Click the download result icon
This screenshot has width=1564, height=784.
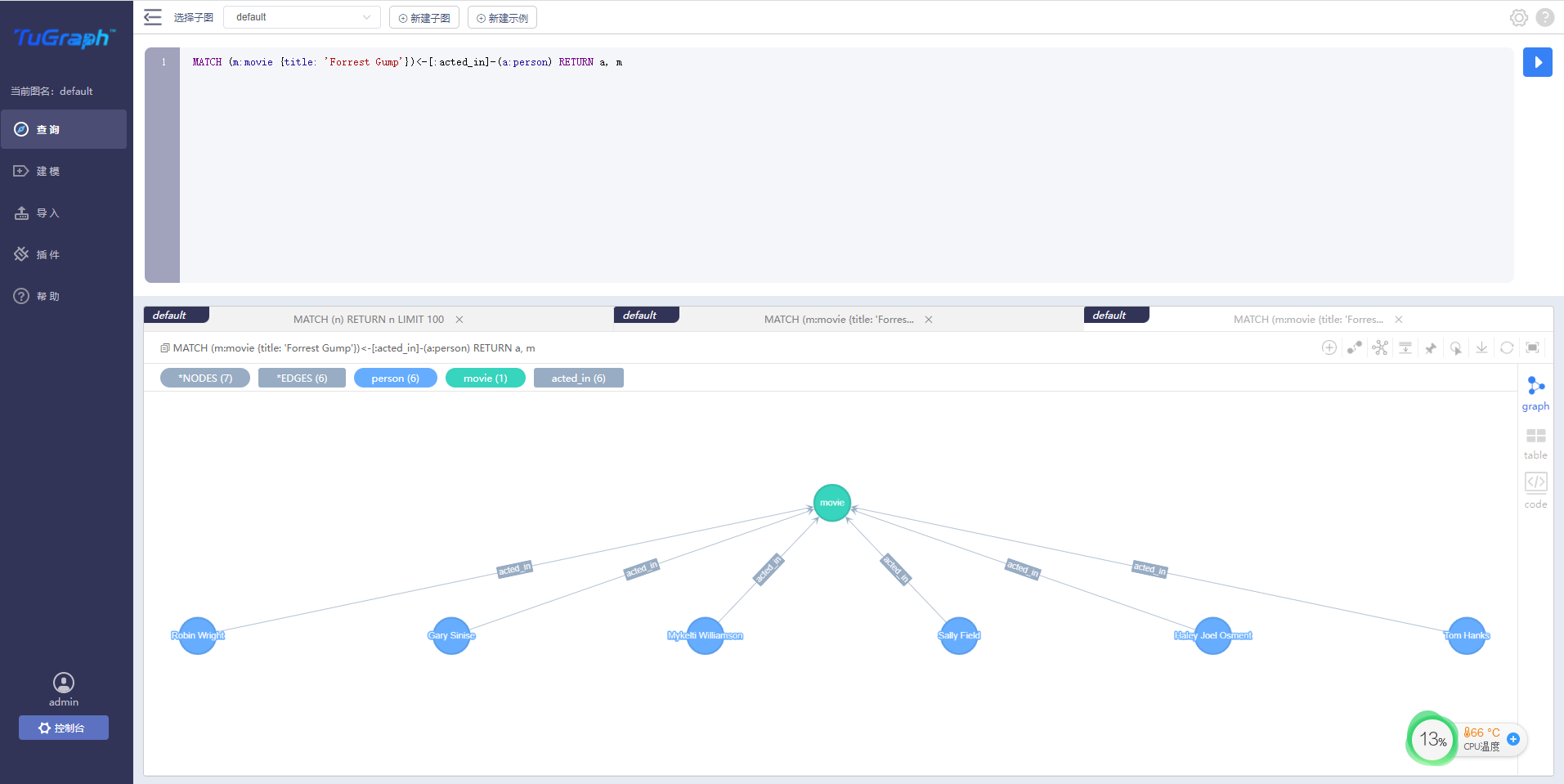1481,347
